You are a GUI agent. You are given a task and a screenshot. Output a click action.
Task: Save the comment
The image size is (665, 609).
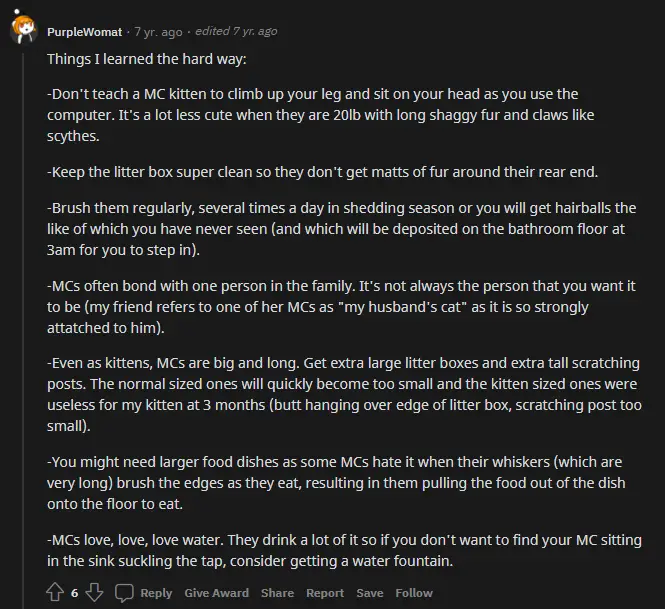point(370,593)
